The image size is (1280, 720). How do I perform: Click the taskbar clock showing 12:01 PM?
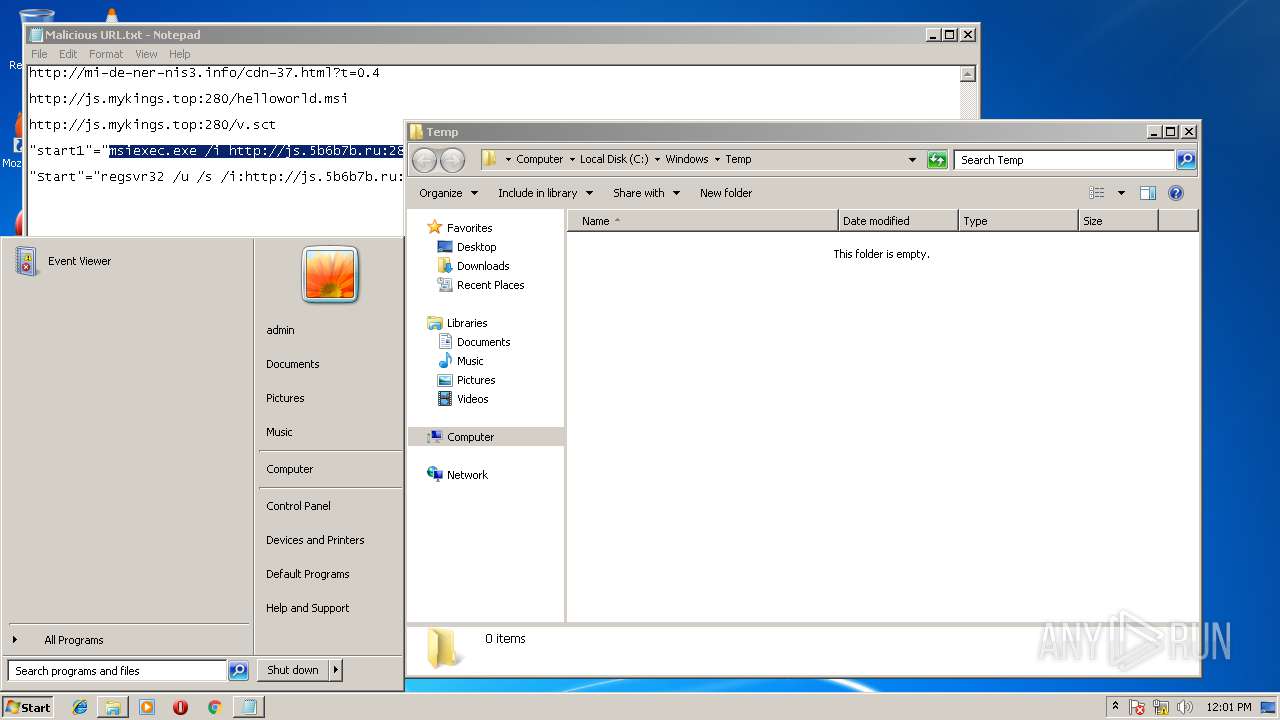pyautogui.click(x=1229, y=707)
